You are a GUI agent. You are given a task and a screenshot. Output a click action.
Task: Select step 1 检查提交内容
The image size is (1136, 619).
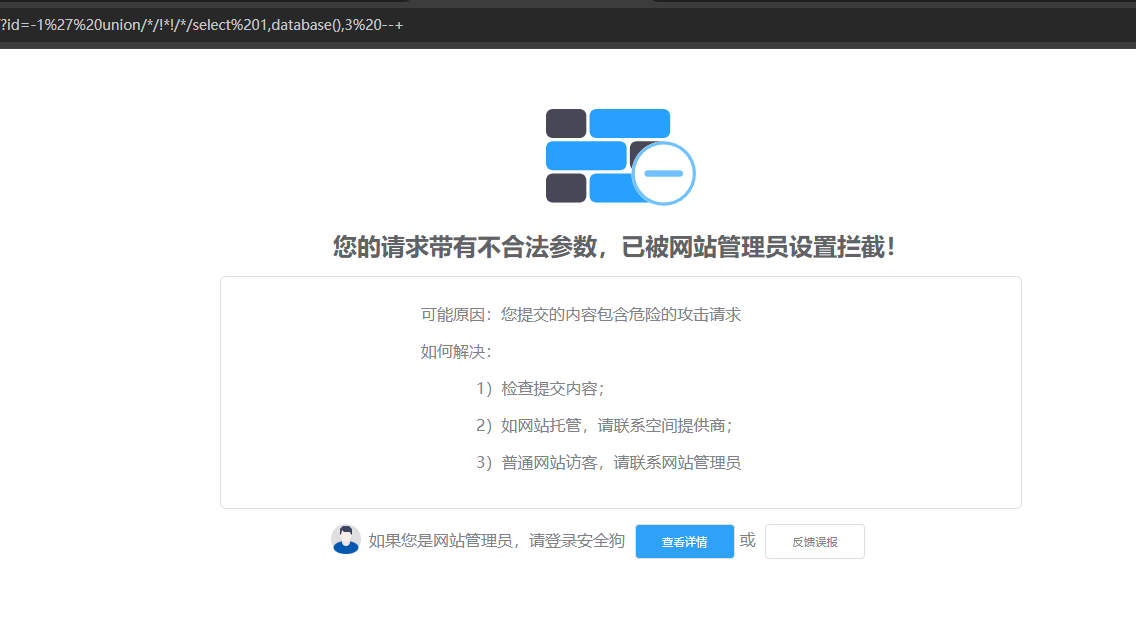click(x=540, y=389)
